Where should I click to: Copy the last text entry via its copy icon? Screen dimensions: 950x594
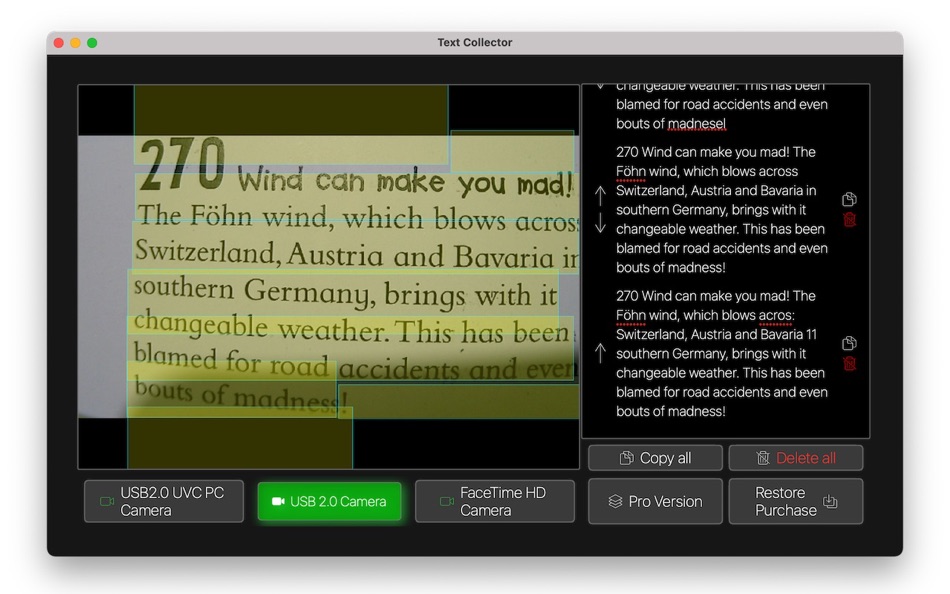pyautogui.click(x=849, y=344)
